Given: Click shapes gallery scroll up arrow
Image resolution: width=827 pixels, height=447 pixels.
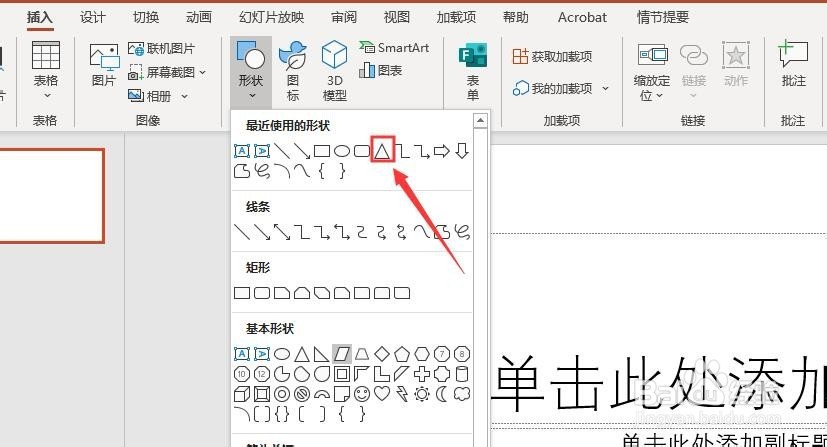Looking at the screenshot, I should point(480,121).
